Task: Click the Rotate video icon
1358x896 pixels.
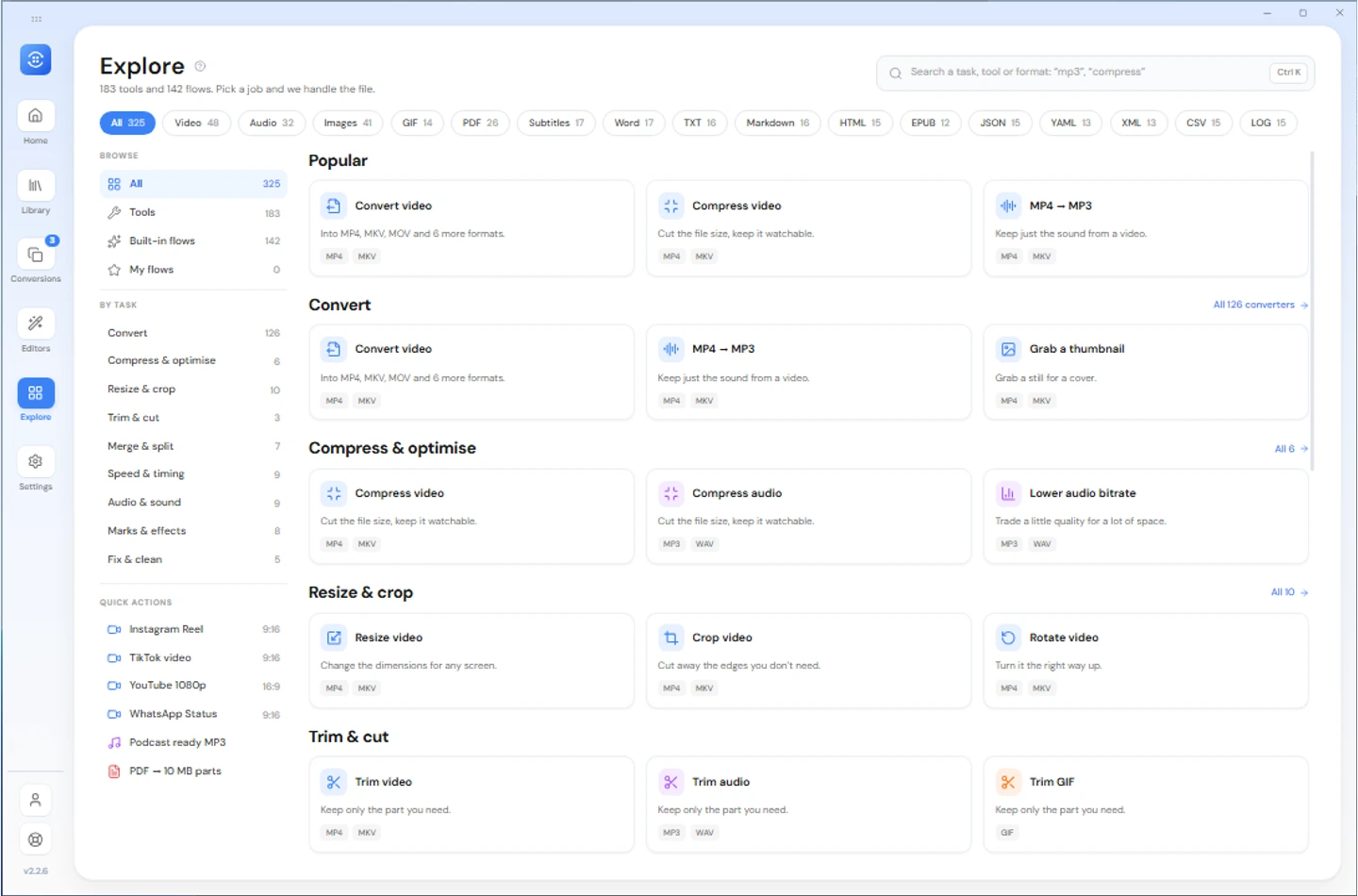Action: [x=1008, y=638]
